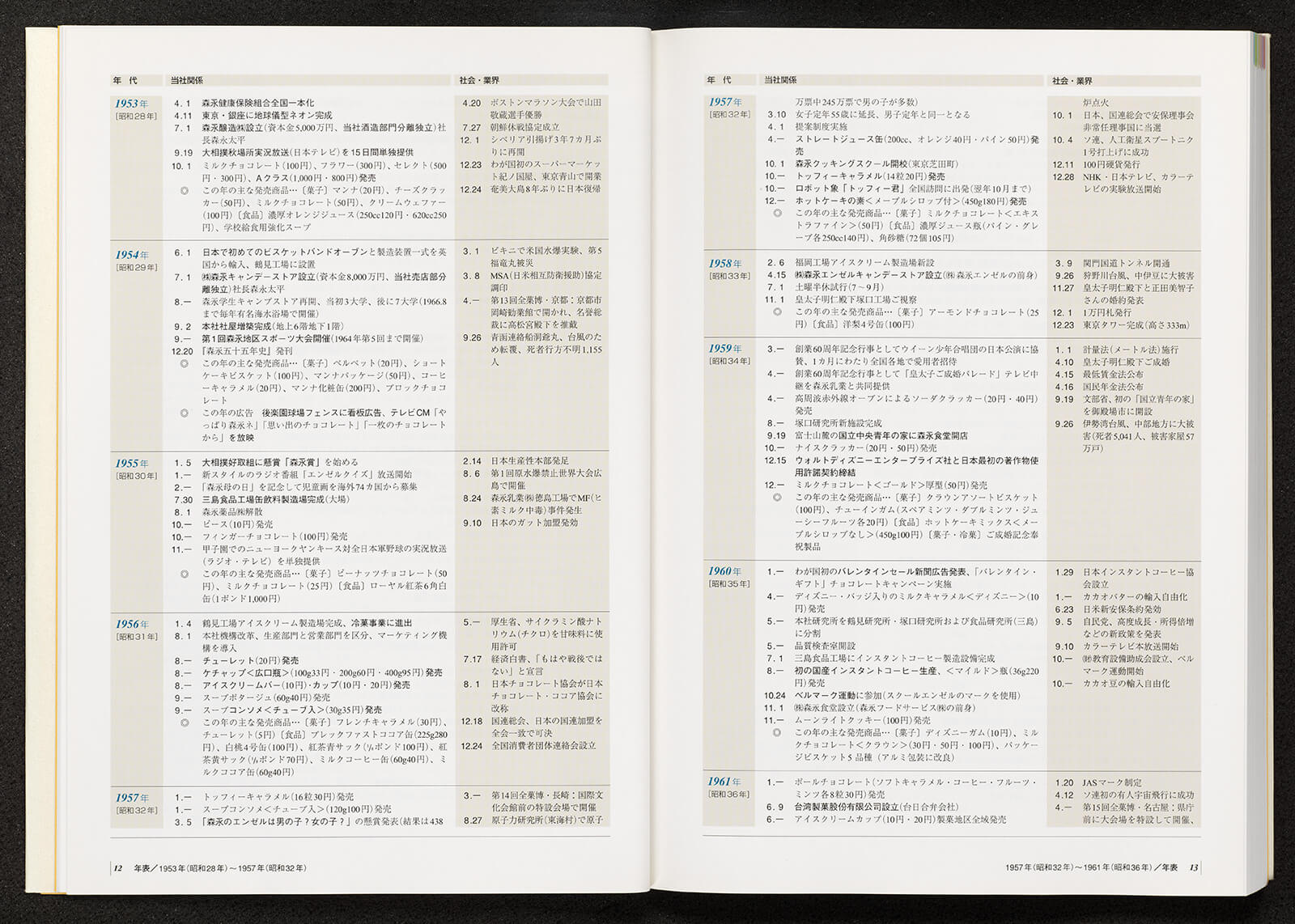
Task: Click the "1955年" year heading
Action: tap(131, 464)
